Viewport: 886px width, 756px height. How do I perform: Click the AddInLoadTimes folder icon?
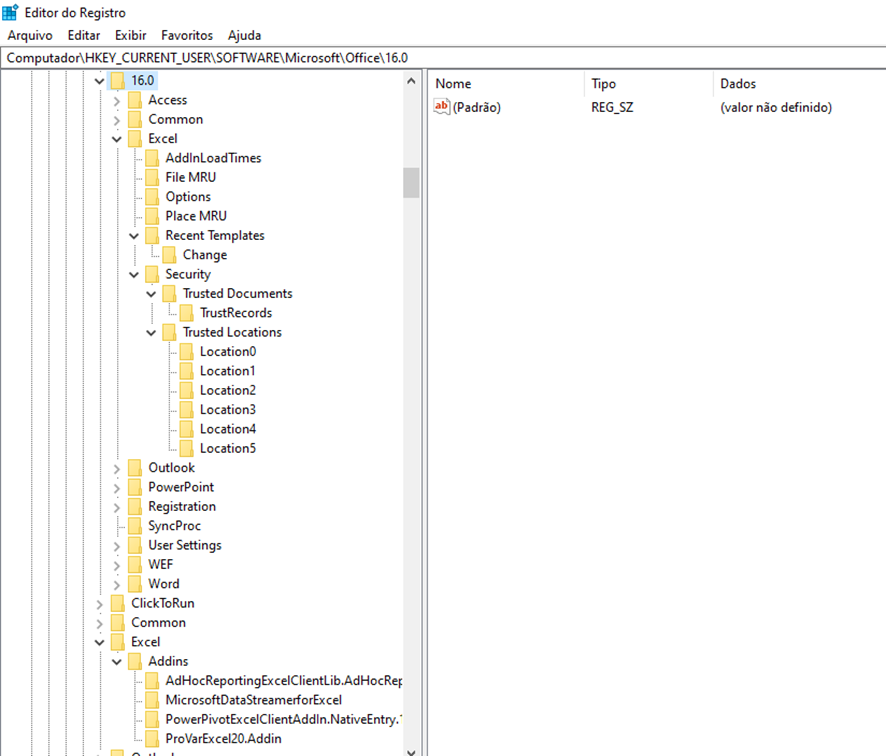(x=151, y=158)
